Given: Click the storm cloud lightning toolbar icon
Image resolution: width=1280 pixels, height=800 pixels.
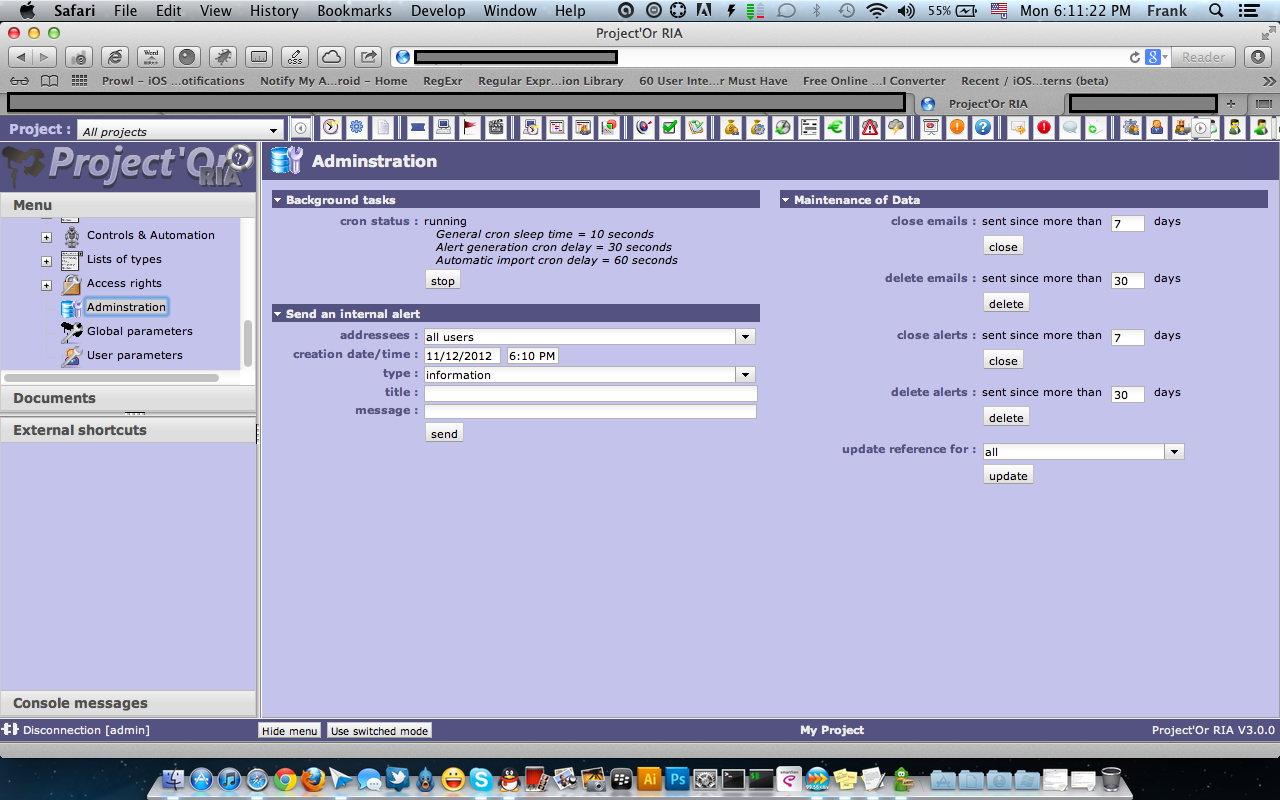Looking at the screenshot, I should tap(895, 128).
